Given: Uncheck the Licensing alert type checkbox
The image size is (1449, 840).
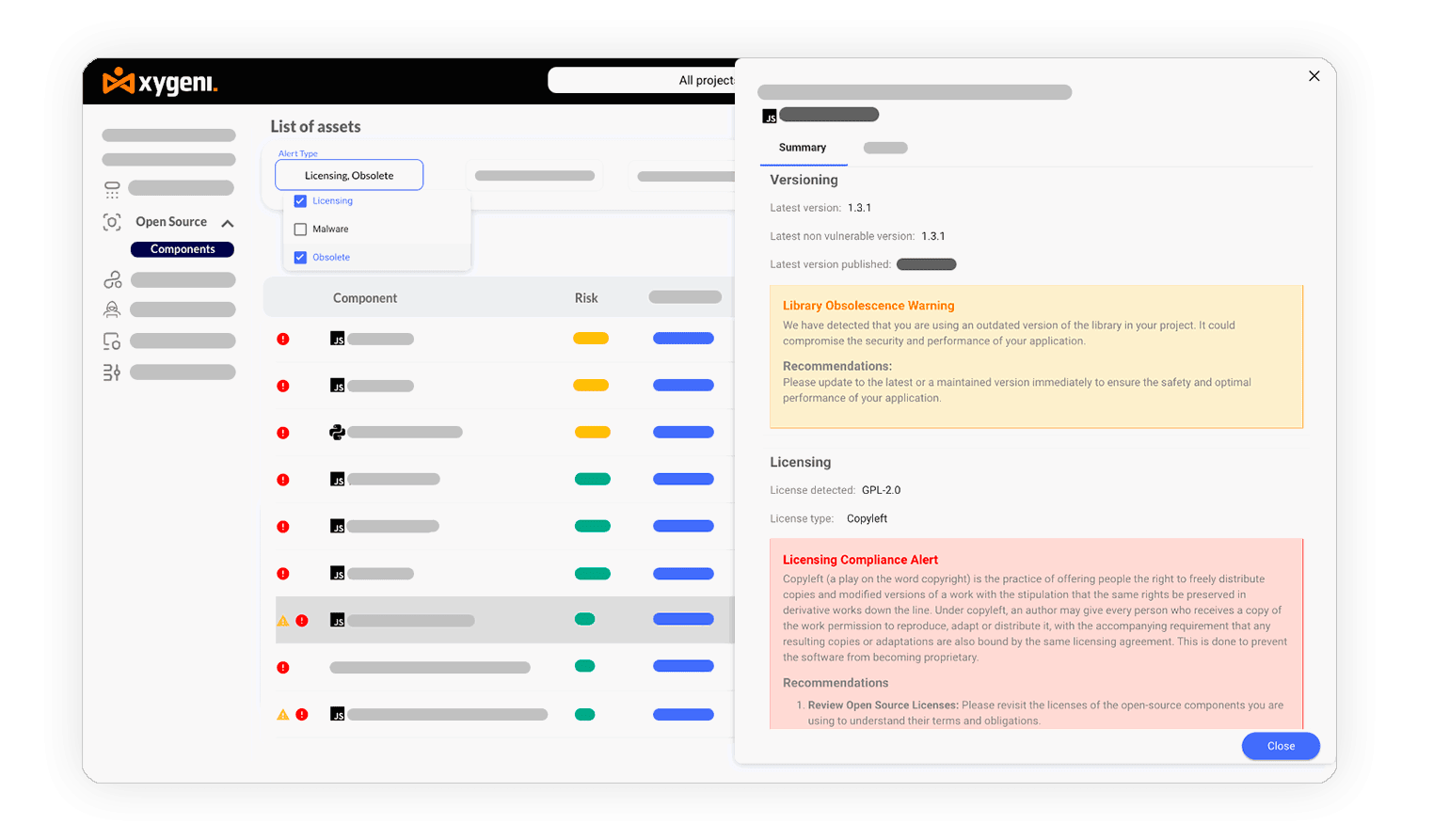Looking at the screenshot, I should pyautogui.click(x=300, y=201).
